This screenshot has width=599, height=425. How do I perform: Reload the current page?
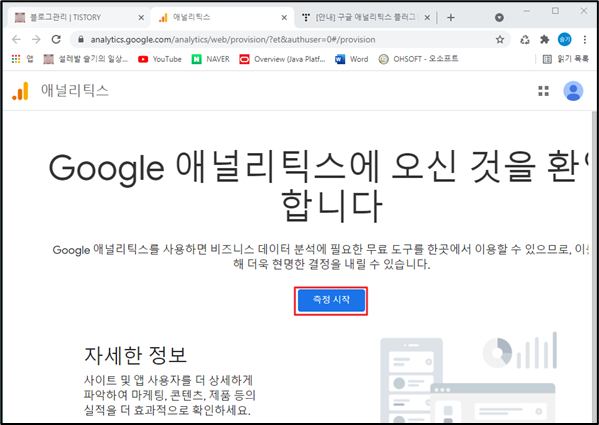point(56,39)
